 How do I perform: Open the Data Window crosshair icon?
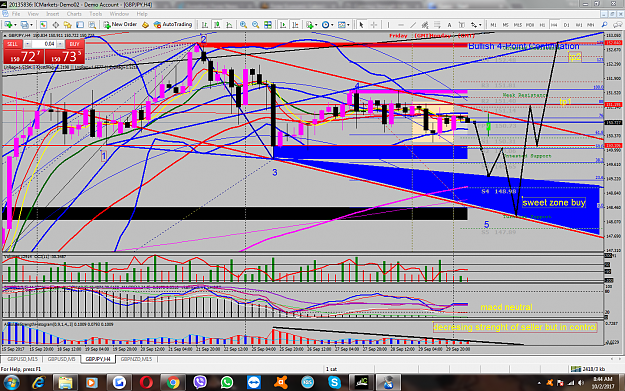[x=55, y=25]
